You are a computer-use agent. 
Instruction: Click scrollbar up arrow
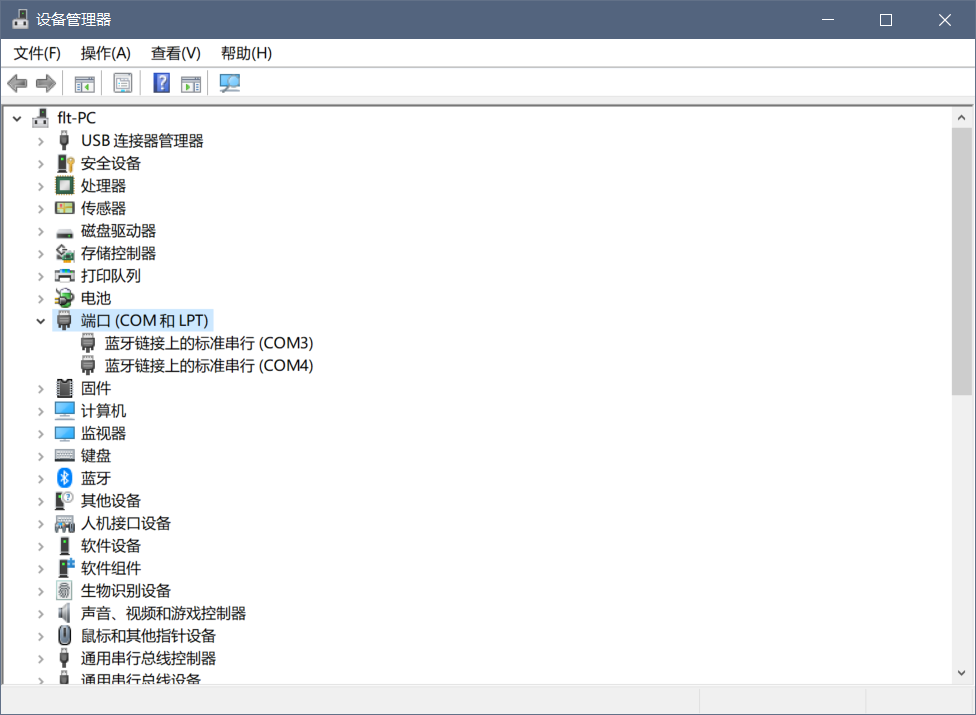point(962,118)
